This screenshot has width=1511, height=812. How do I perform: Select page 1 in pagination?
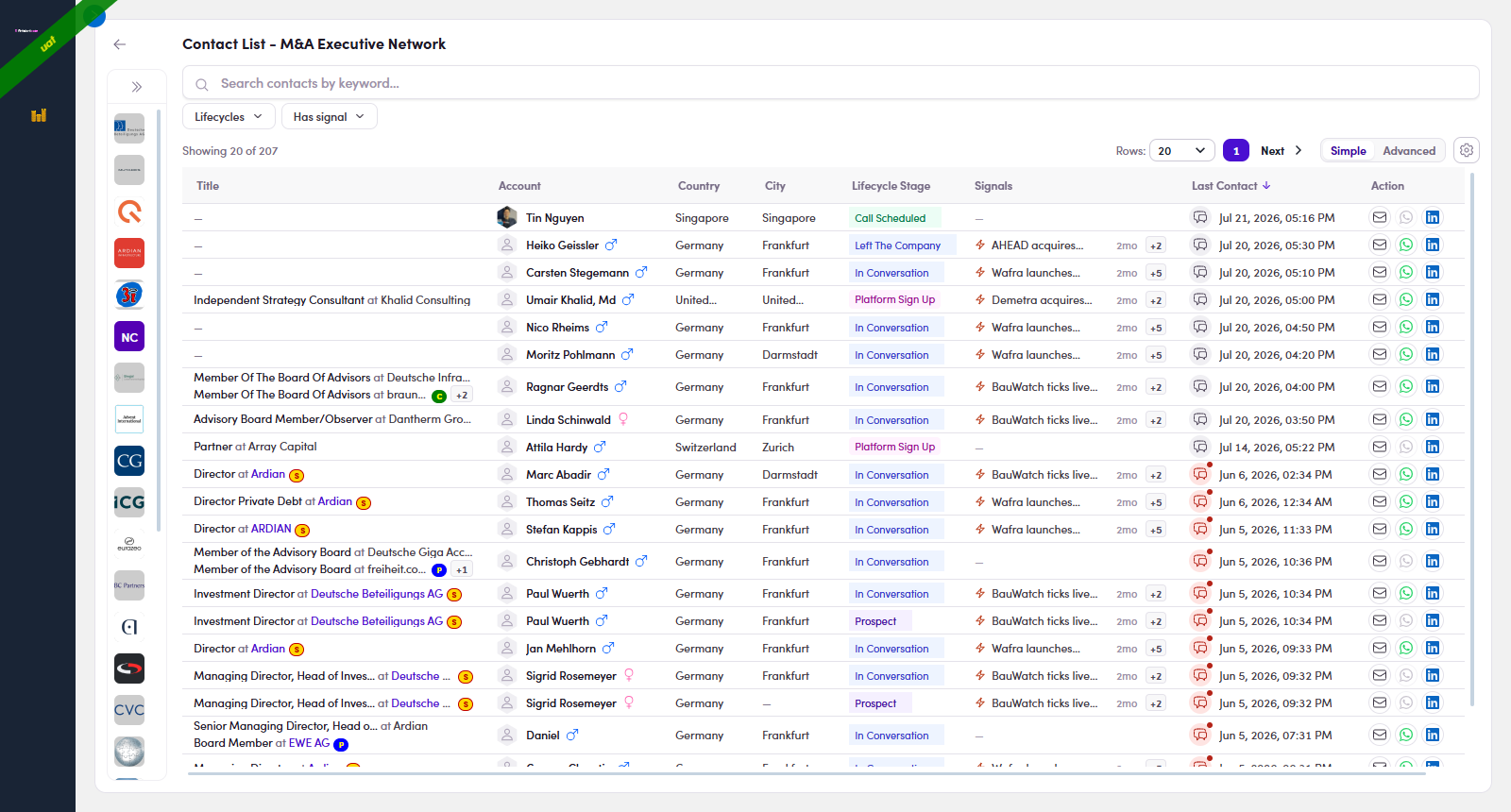point(1235,151)
